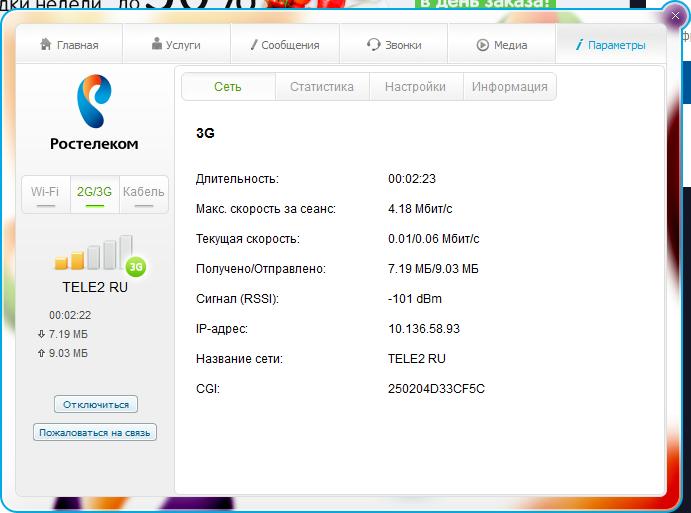Click the purple close window button
691x513 pixels.
coord(675,16)
